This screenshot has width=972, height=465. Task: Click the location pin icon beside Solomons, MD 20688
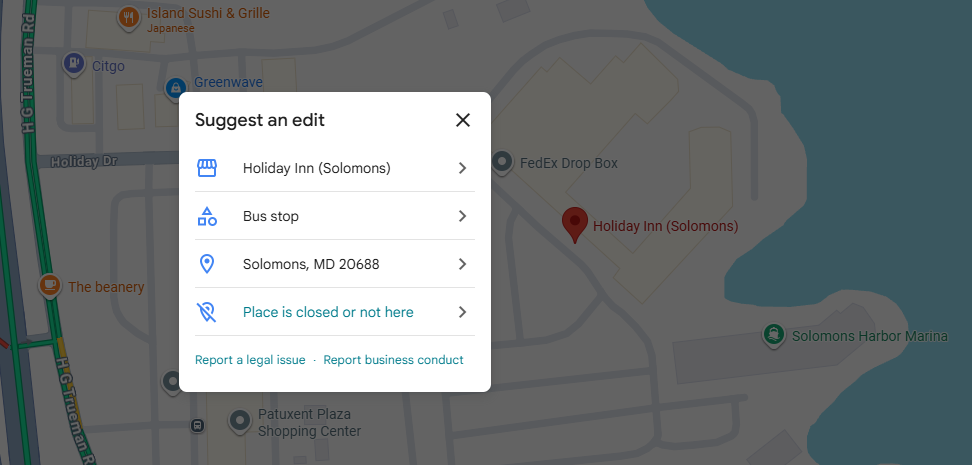tap(207, 264)
